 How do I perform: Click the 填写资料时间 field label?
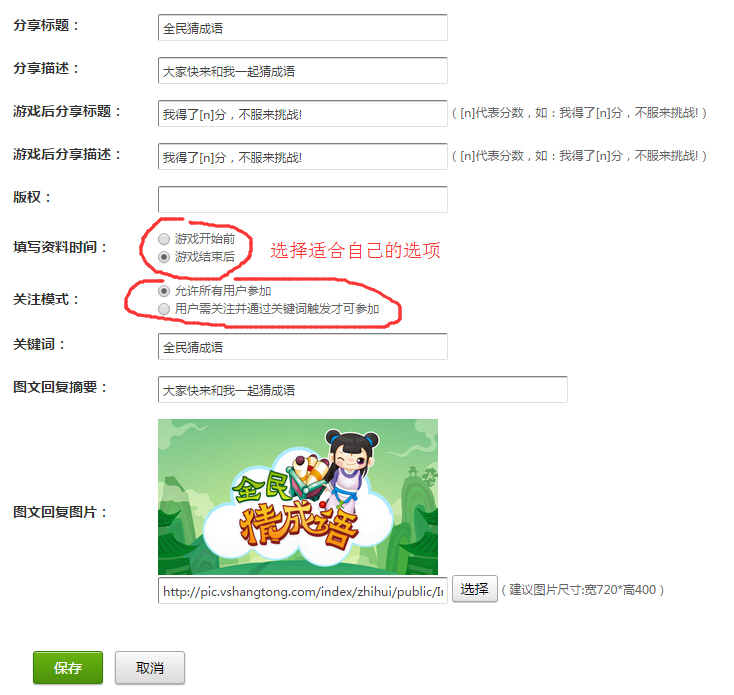(59, 247)
